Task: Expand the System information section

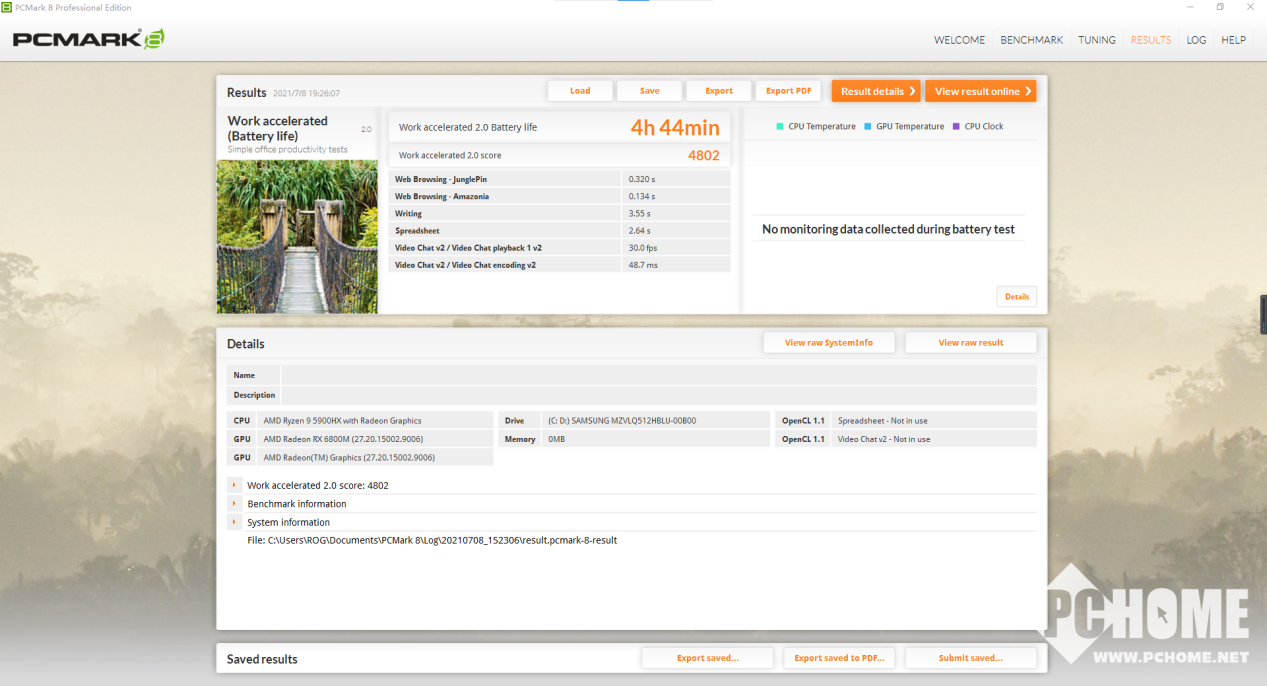Action: click(x=233, y=522)
